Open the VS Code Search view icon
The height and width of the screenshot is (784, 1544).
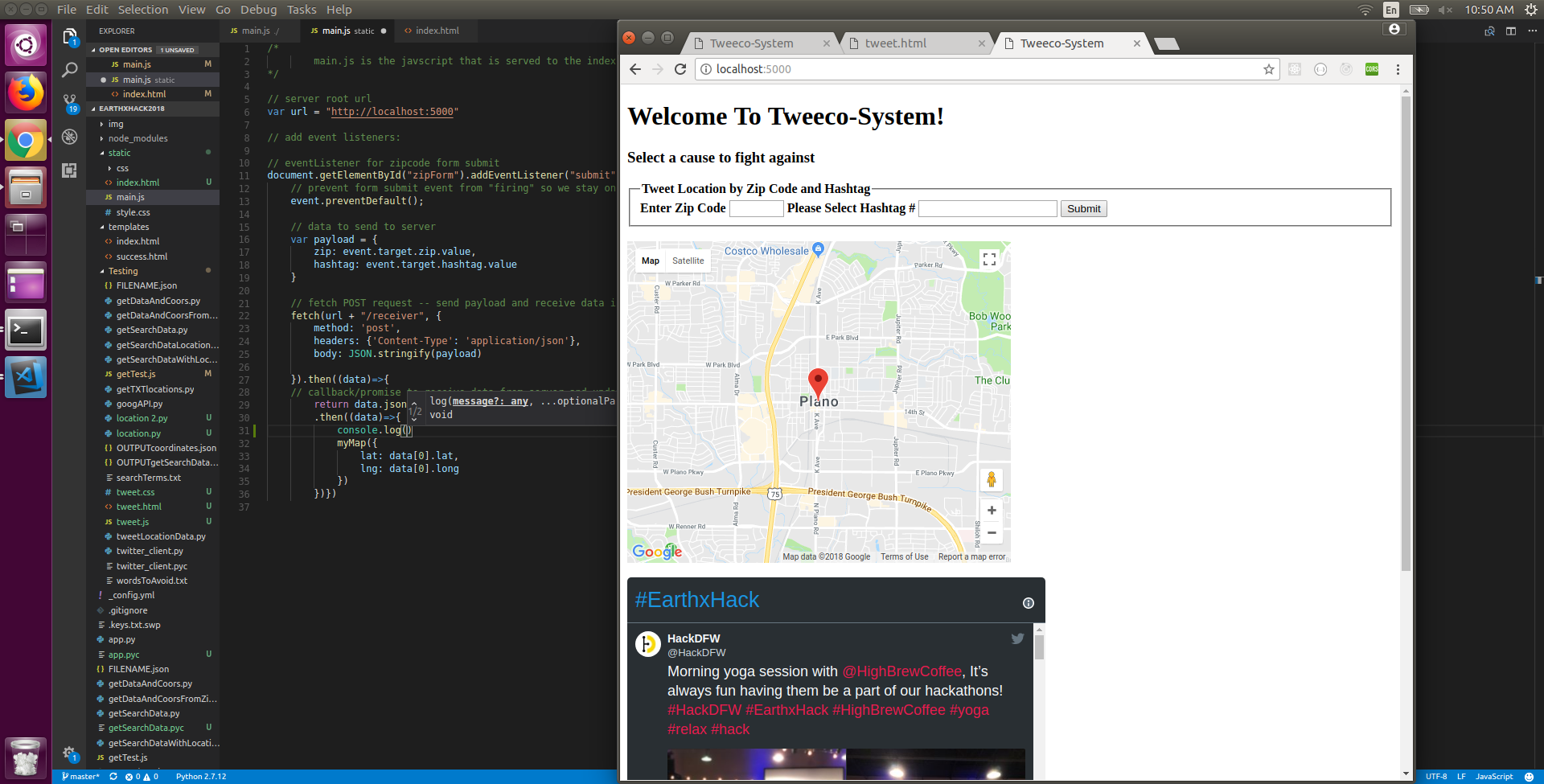70,70
